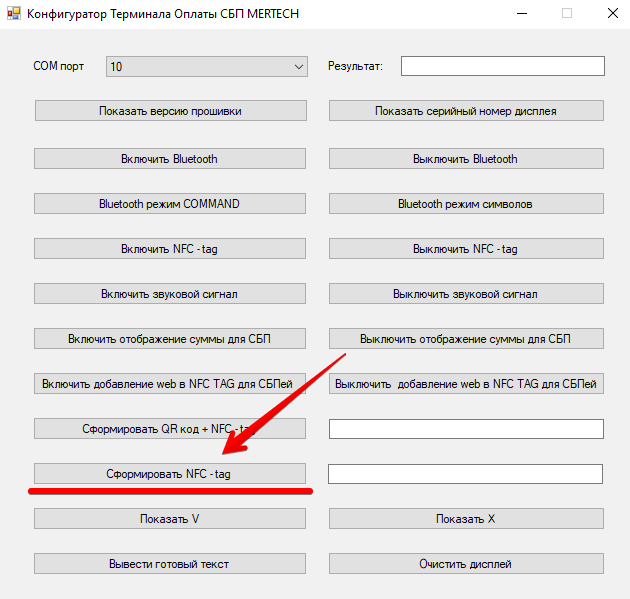Click the Результат text field

point(502,66)
